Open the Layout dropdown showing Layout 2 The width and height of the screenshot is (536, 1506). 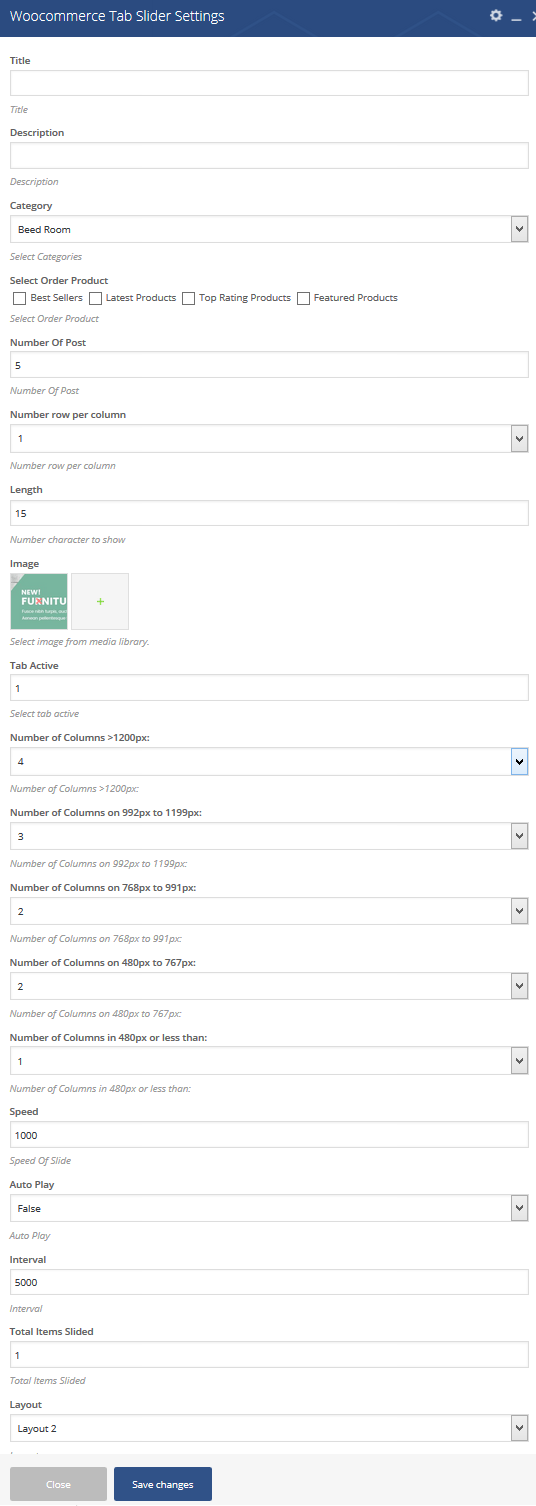click(x=269, y=1428)
